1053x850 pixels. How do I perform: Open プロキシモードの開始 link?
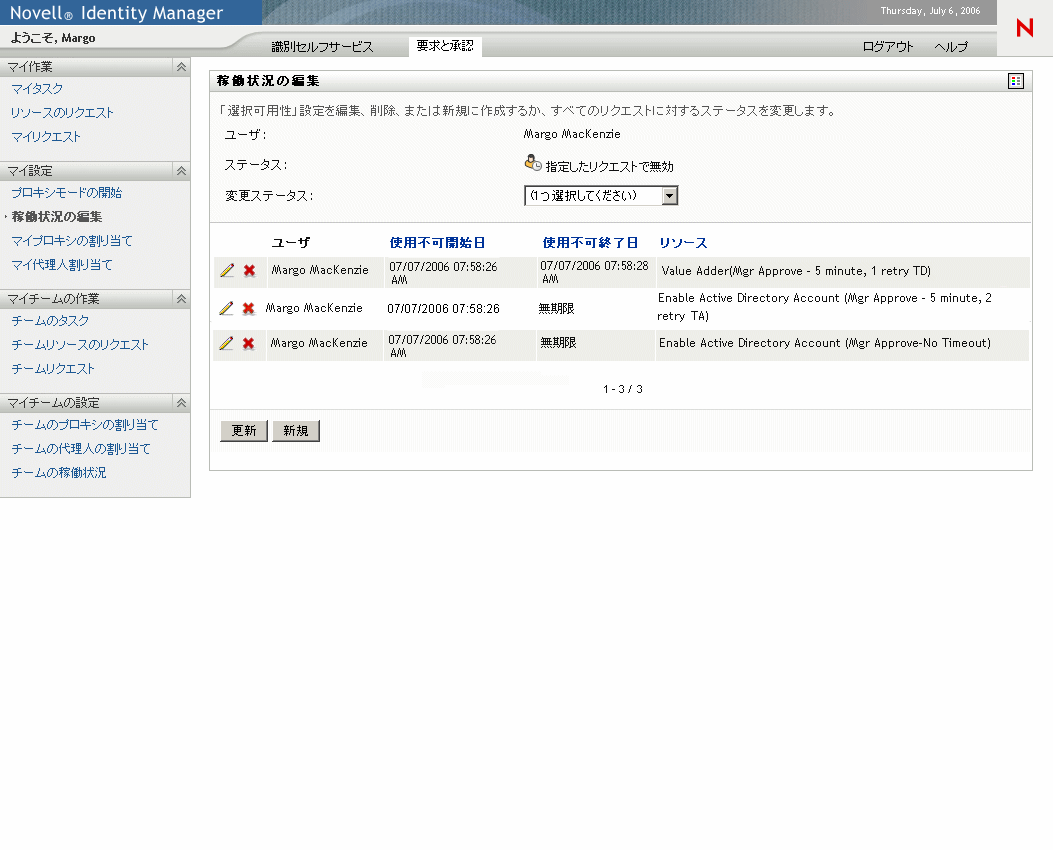tap(66, 193)
